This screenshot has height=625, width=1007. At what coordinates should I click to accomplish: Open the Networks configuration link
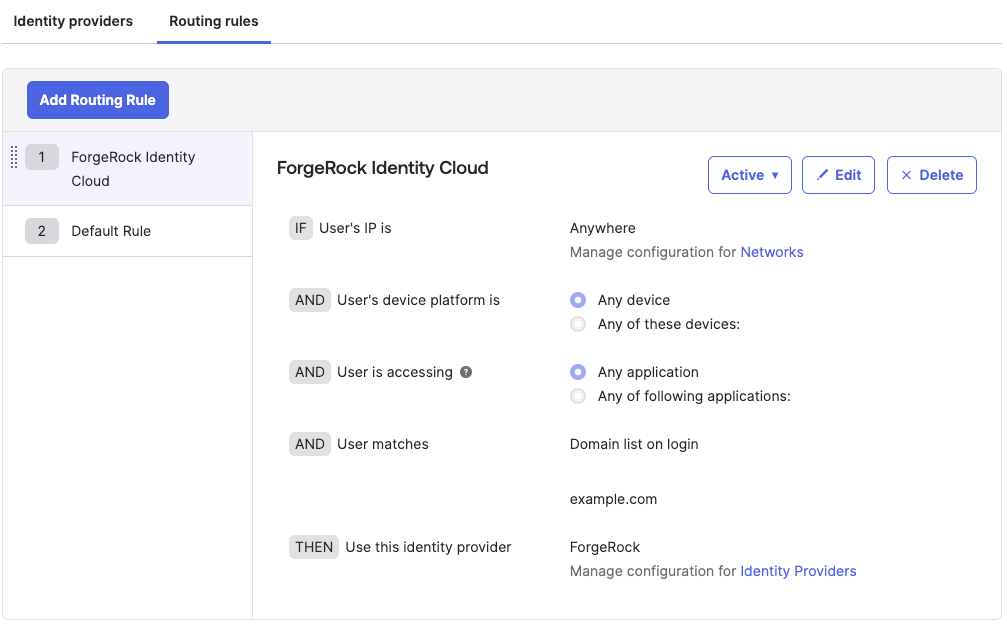coord(771,252)
